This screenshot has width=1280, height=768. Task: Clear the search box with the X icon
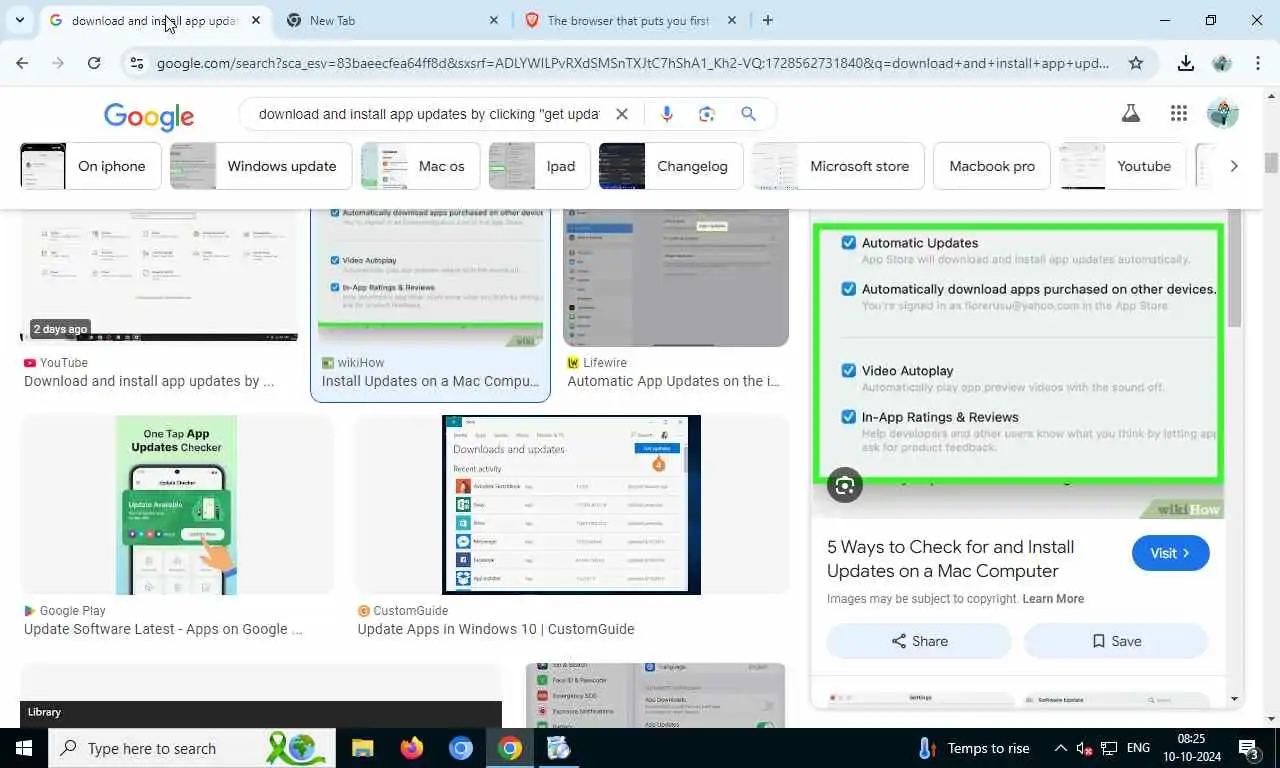[622, 114]
